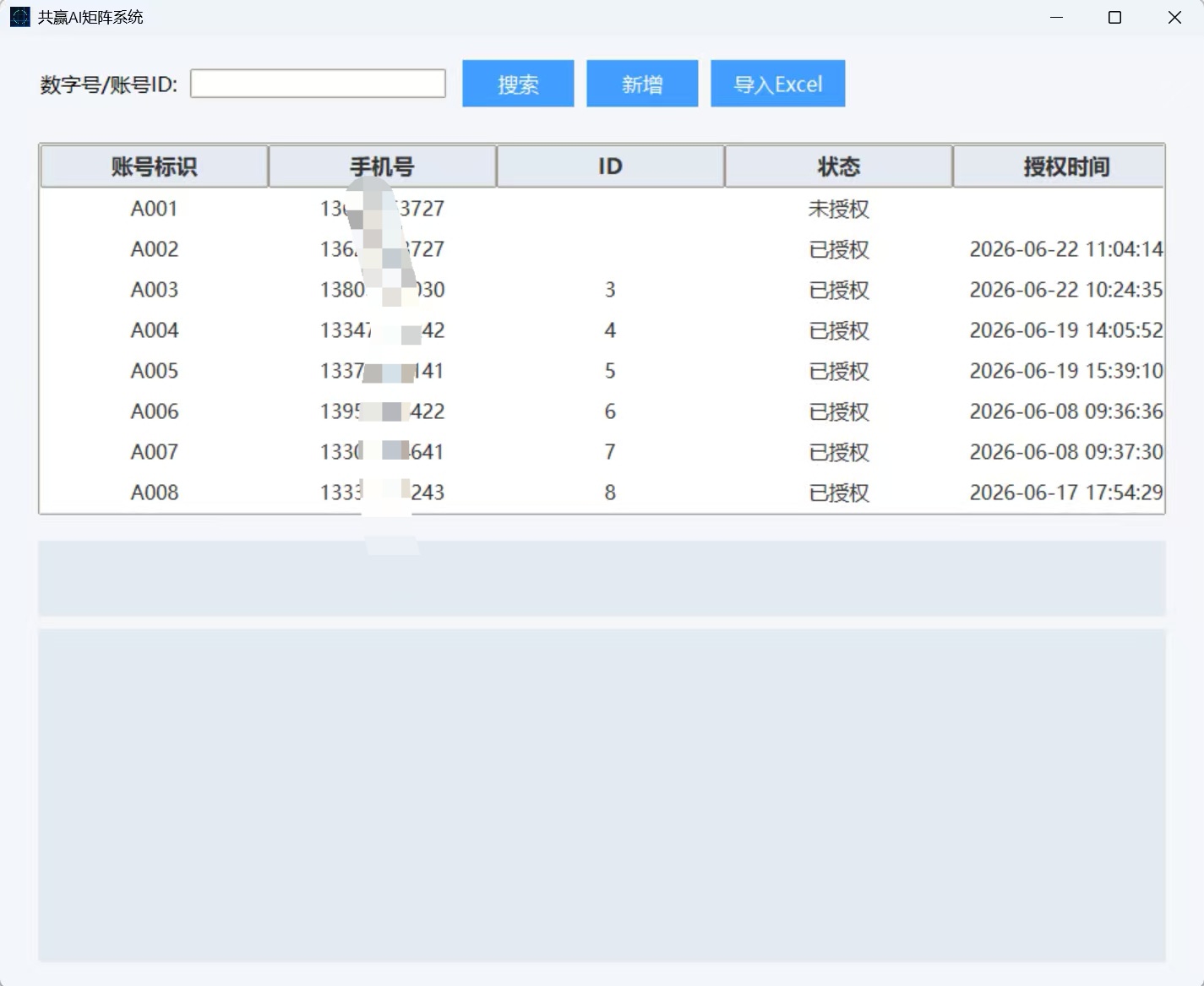Image resolution: width=1204 pixels, height=986 pixels.
Task: Click the timestamp 2026-06-17 17:54:29
Action: pos(1066,493)
